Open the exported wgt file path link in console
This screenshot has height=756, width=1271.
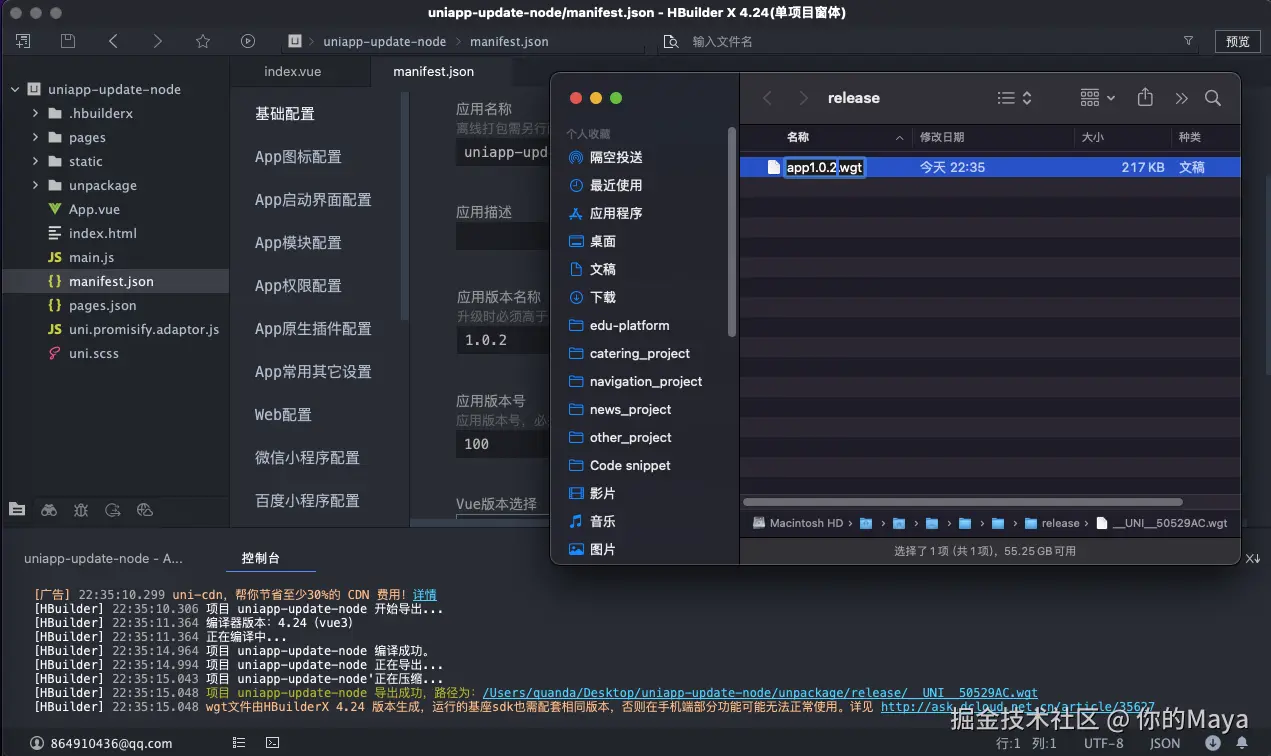(760, 692)
